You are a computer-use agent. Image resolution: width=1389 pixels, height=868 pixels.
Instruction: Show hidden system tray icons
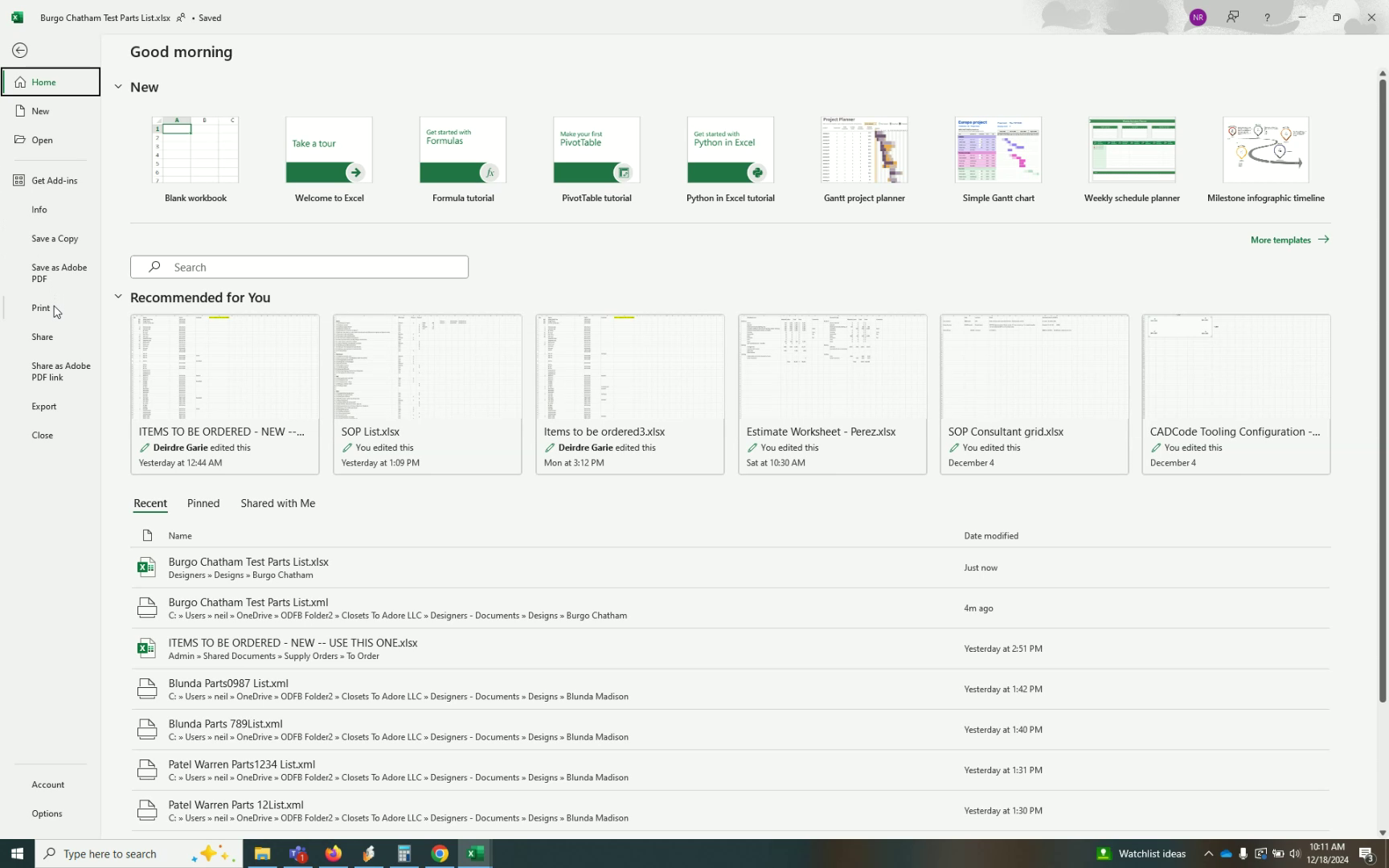click(1208, 854)
